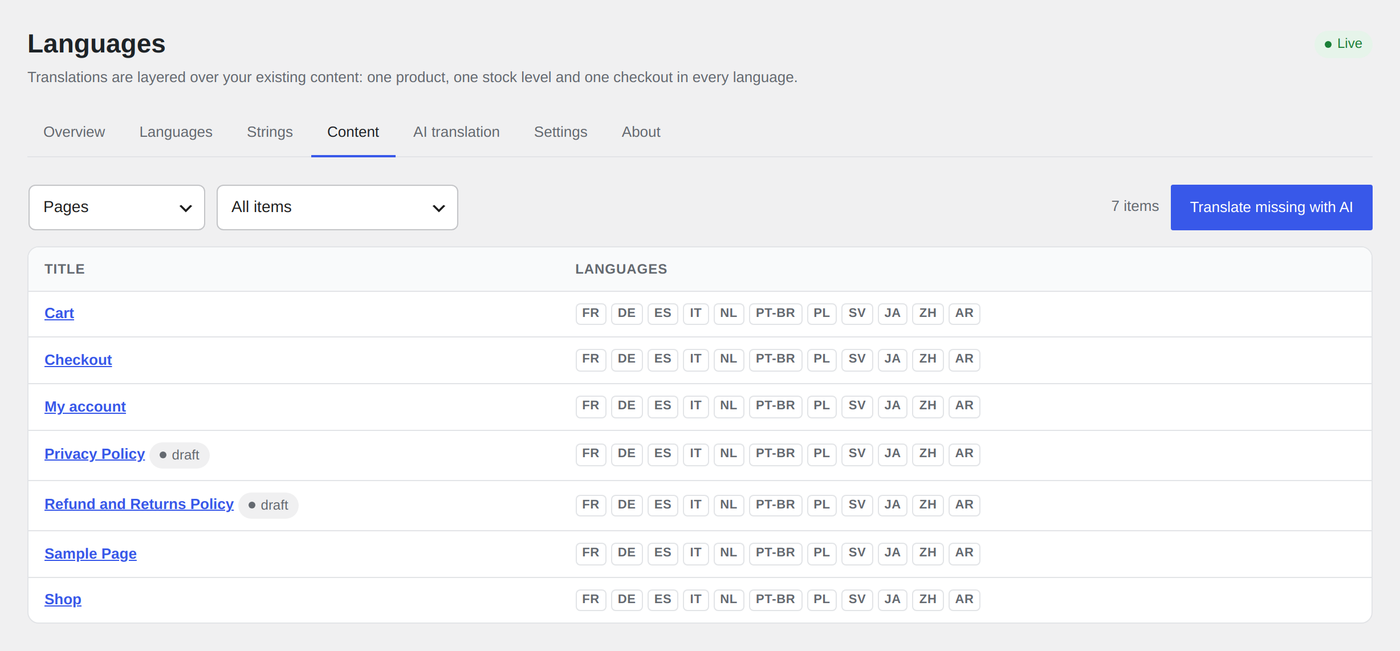Open the Cart page link

click(59, 313)
